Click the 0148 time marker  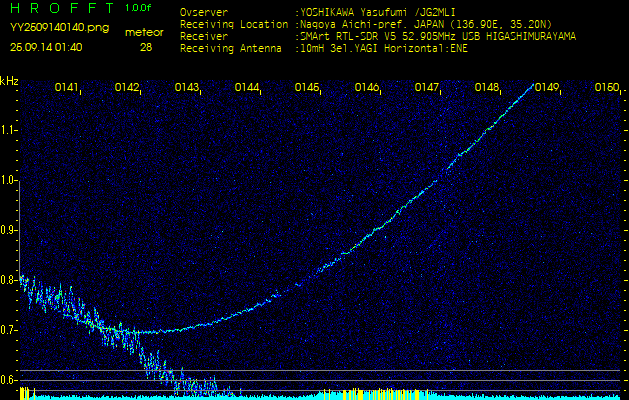pyautogui.click(x=487, y=87)
